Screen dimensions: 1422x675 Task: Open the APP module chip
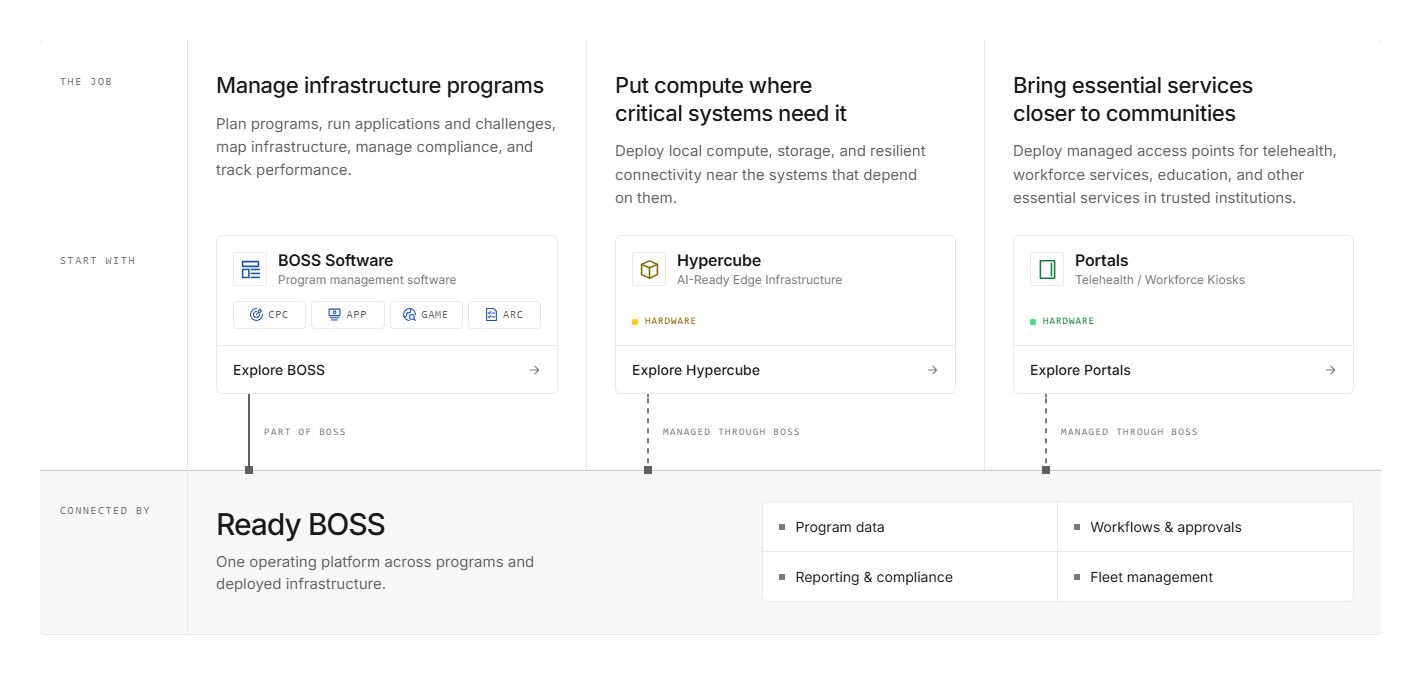point(348,315)
